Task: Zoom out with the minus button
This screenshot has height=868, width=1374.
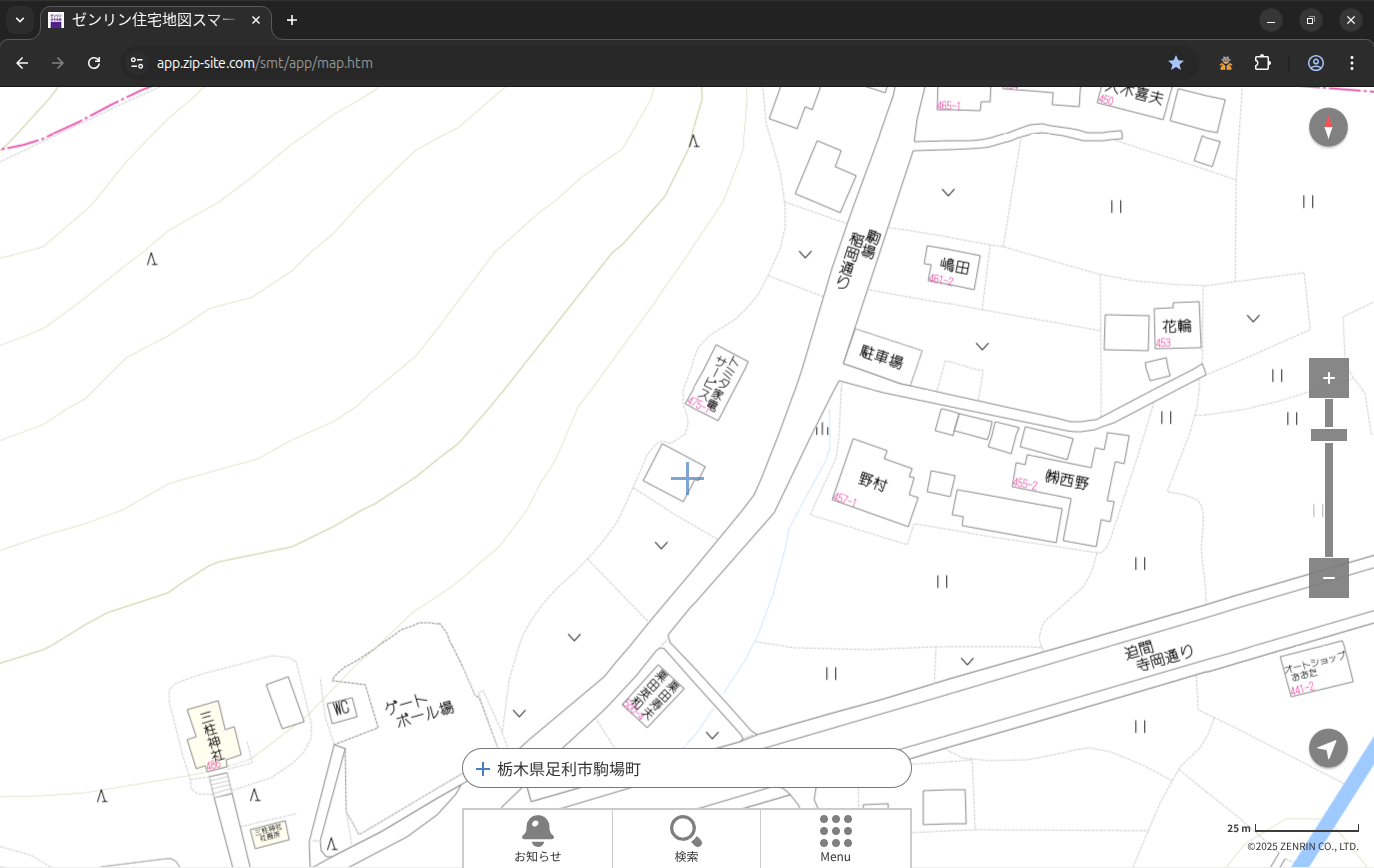Action: pyautogui.click(x=1328, y=578)
